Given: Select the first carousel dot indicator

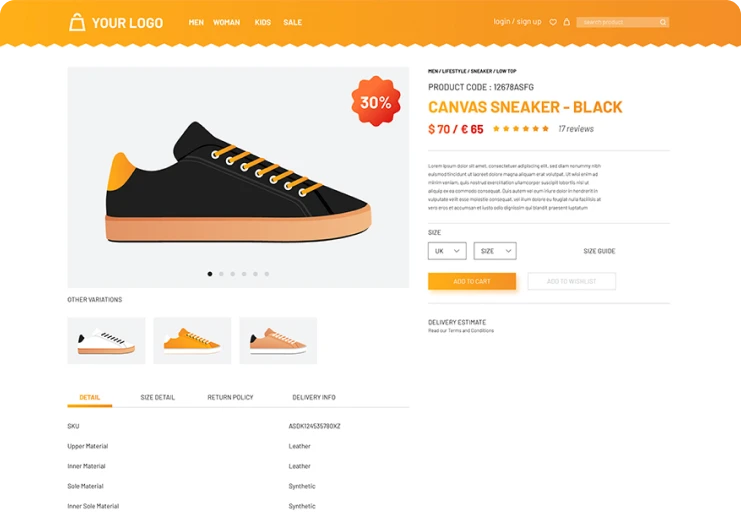Looking at the screenshot, I should 210,274.
